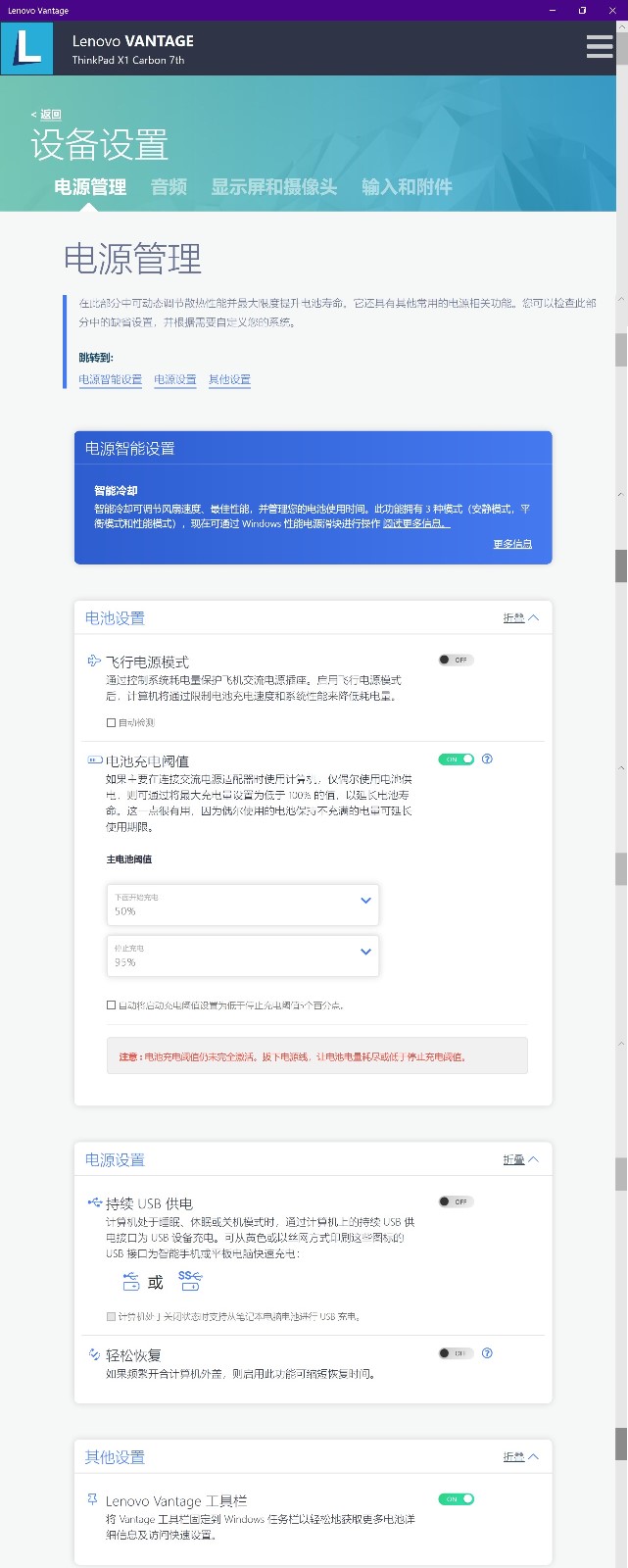Turn off the 电池充电阈值 switch
Screen dimensions: 628x1568
[x=456, y=759]
